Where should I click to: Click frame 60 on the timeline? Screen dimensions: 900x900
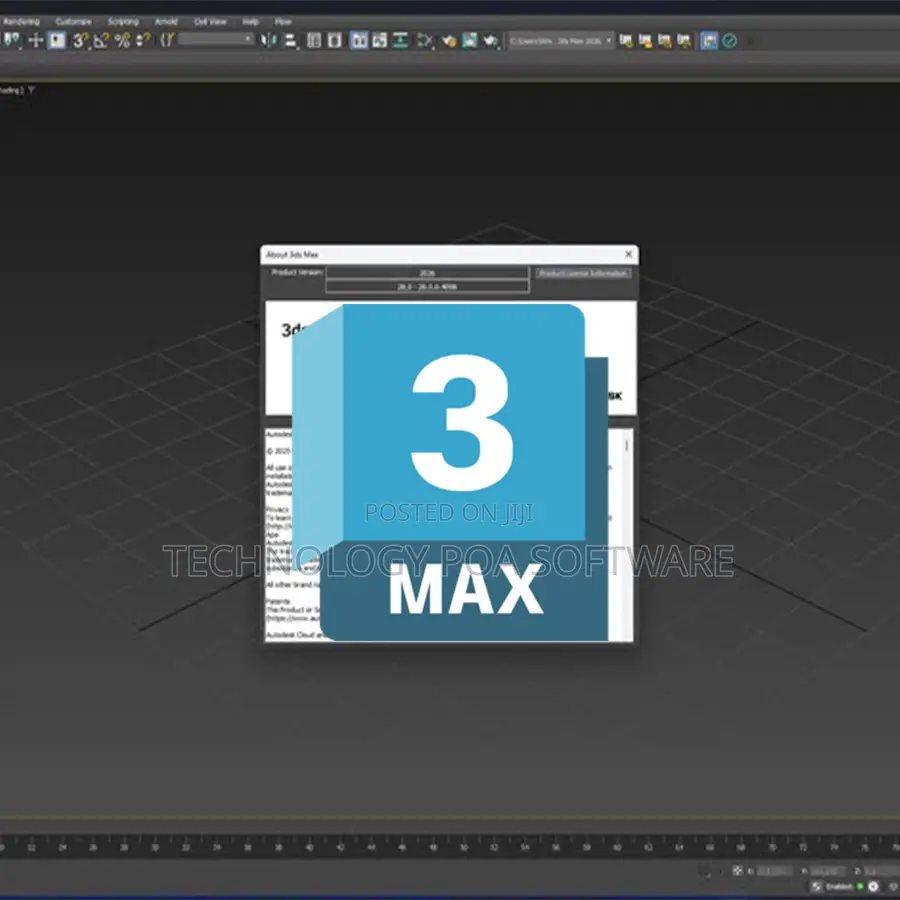point(617,847)
